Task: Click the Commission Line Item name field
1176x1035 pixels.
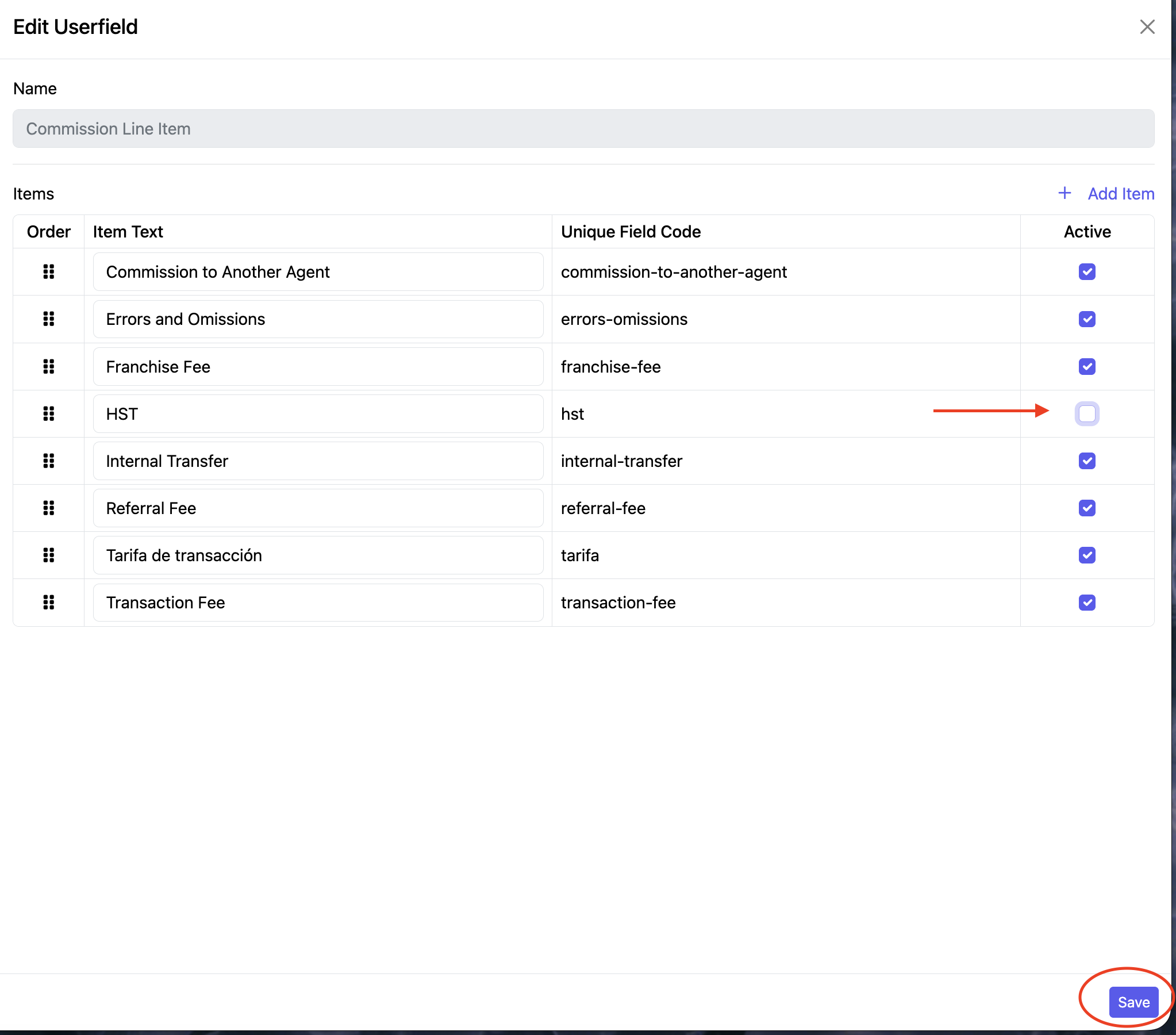Action: (583, 129)
